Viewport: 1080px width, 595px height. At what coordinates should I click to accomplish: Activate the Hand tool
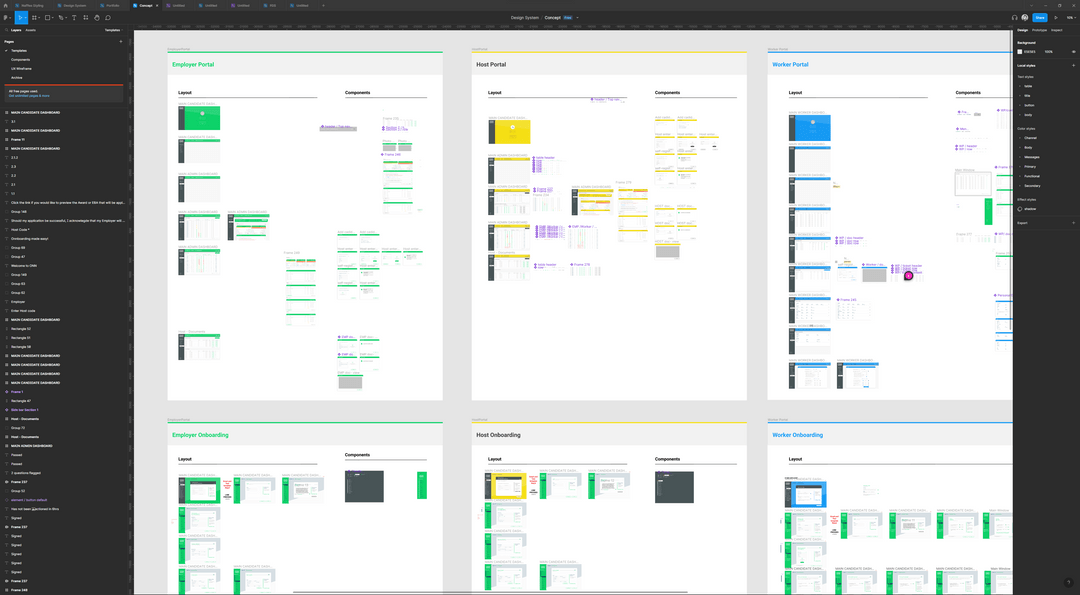click(96, 17)
